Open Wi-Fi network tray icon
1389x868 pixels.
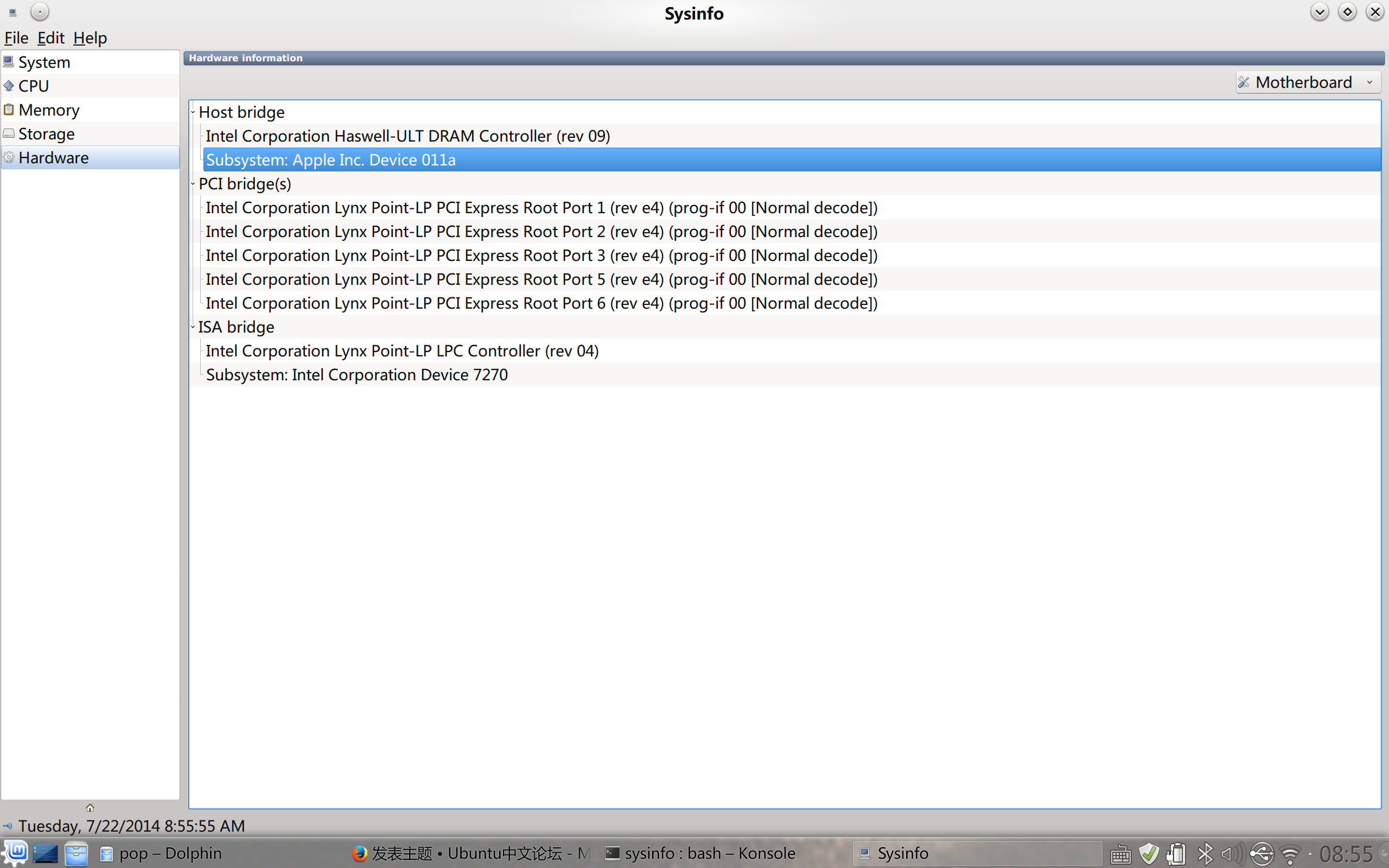(x=1290, y=855)
